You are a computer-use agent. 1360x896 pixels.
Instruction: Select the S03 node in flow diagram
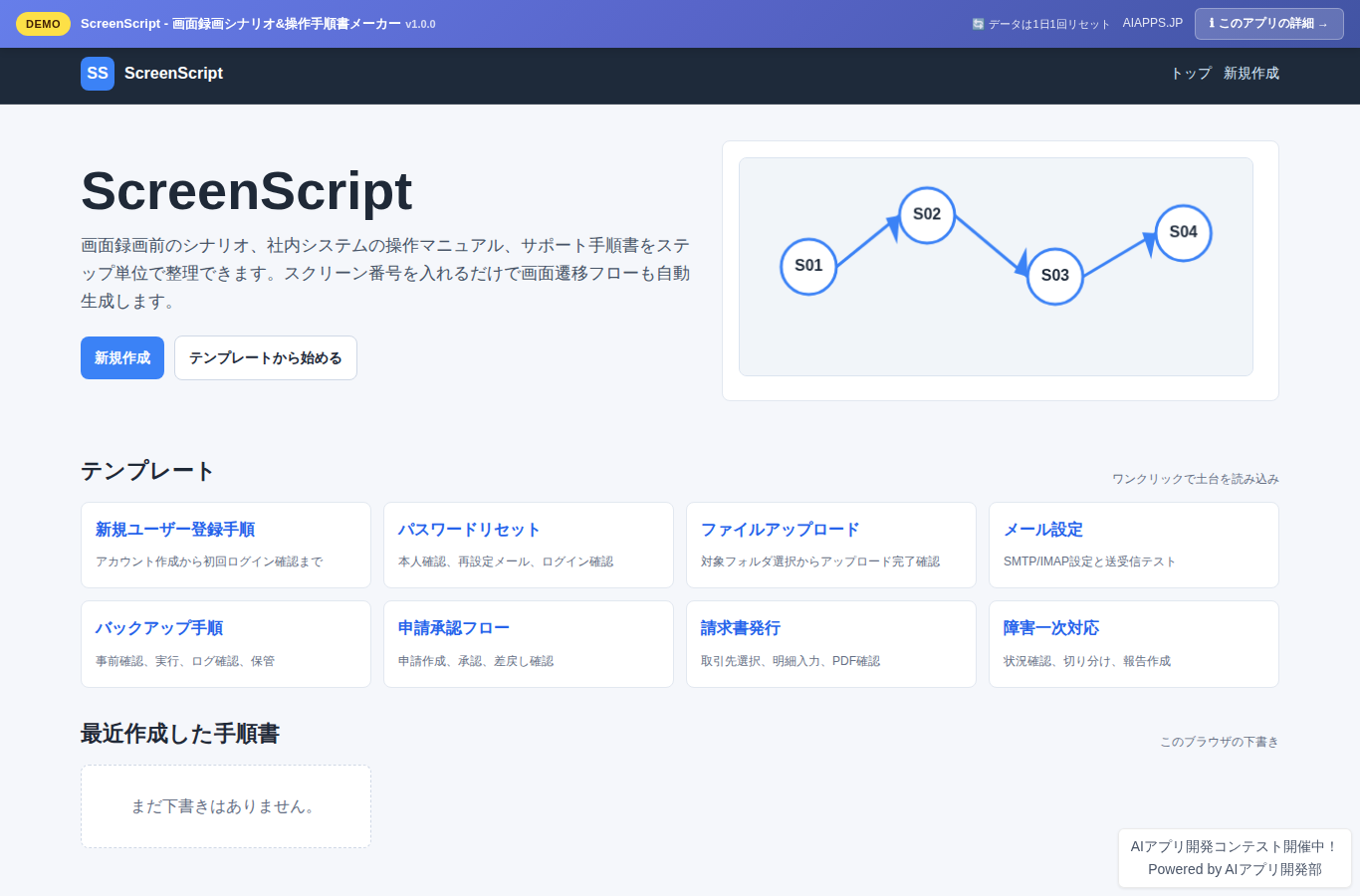coord(1054,276)
